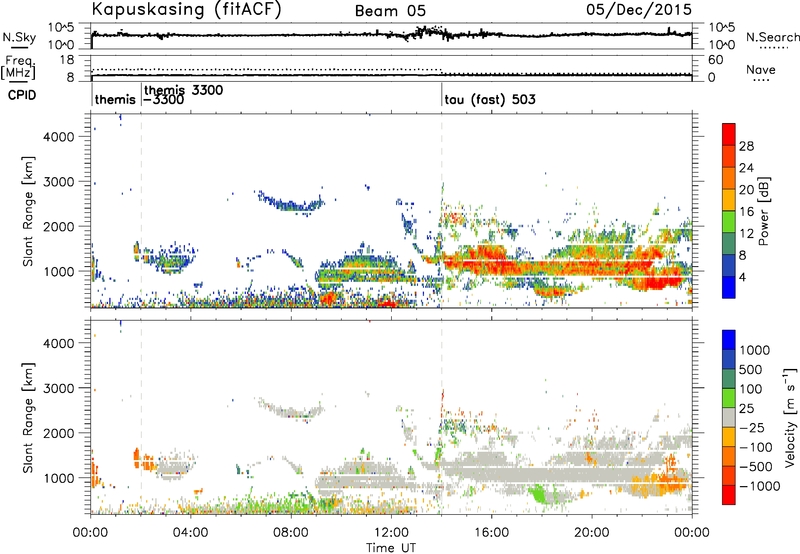
Task: Click the 04:00 time axis label
Action: click(x=191, y=533)
